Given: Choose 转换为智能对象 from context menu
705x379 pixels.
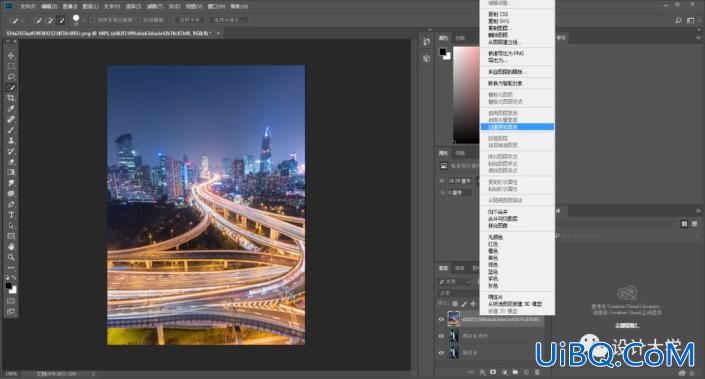Looking at the screenshot, I should tap(517, 84).
